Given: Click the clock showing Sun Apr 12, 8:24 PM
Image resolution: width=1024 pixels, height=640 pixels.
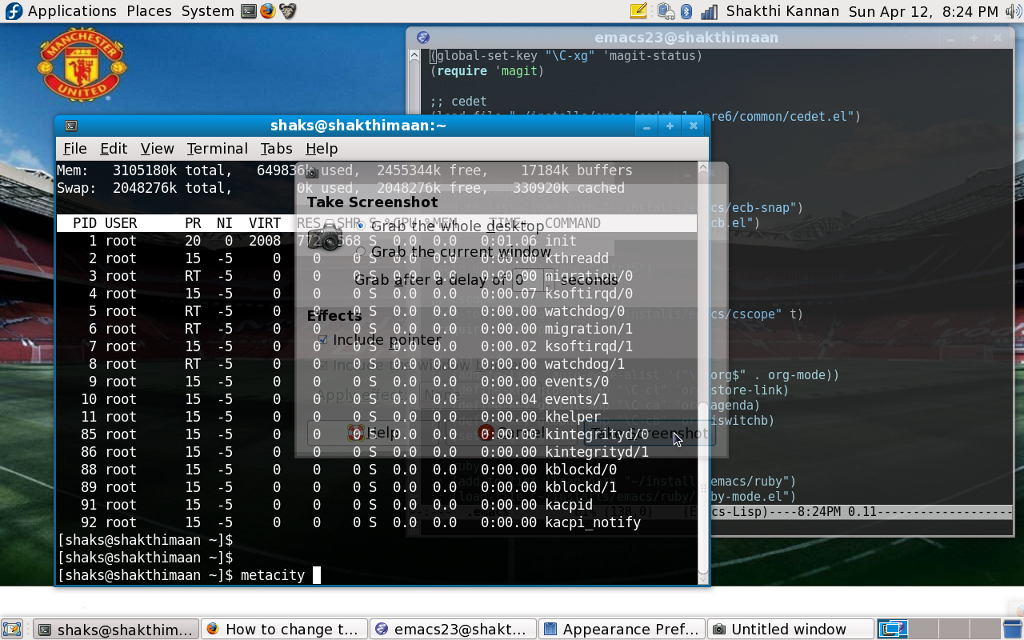Looking at the screenshot, I should tap(923, 11).
